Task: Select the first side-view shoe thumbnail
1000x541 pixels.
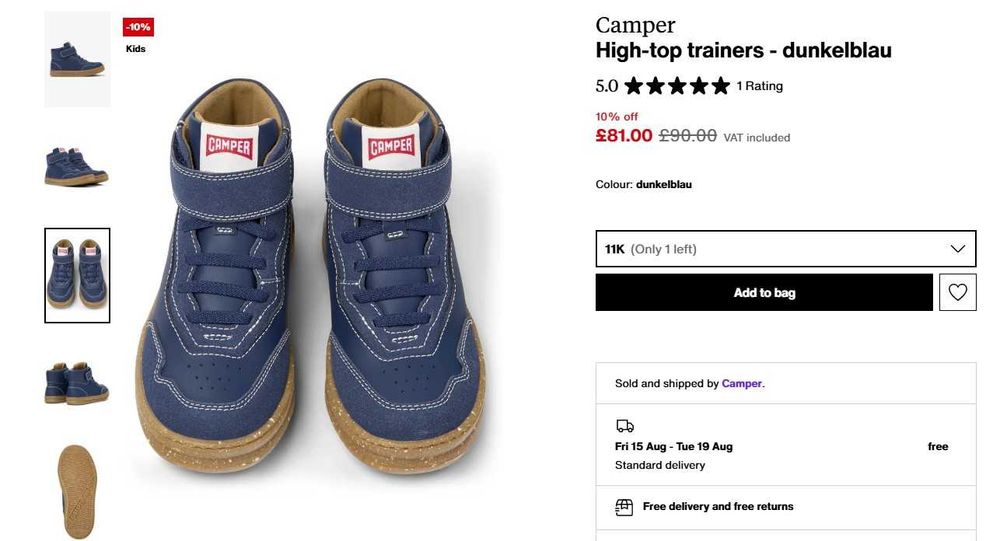Action: 77,59
